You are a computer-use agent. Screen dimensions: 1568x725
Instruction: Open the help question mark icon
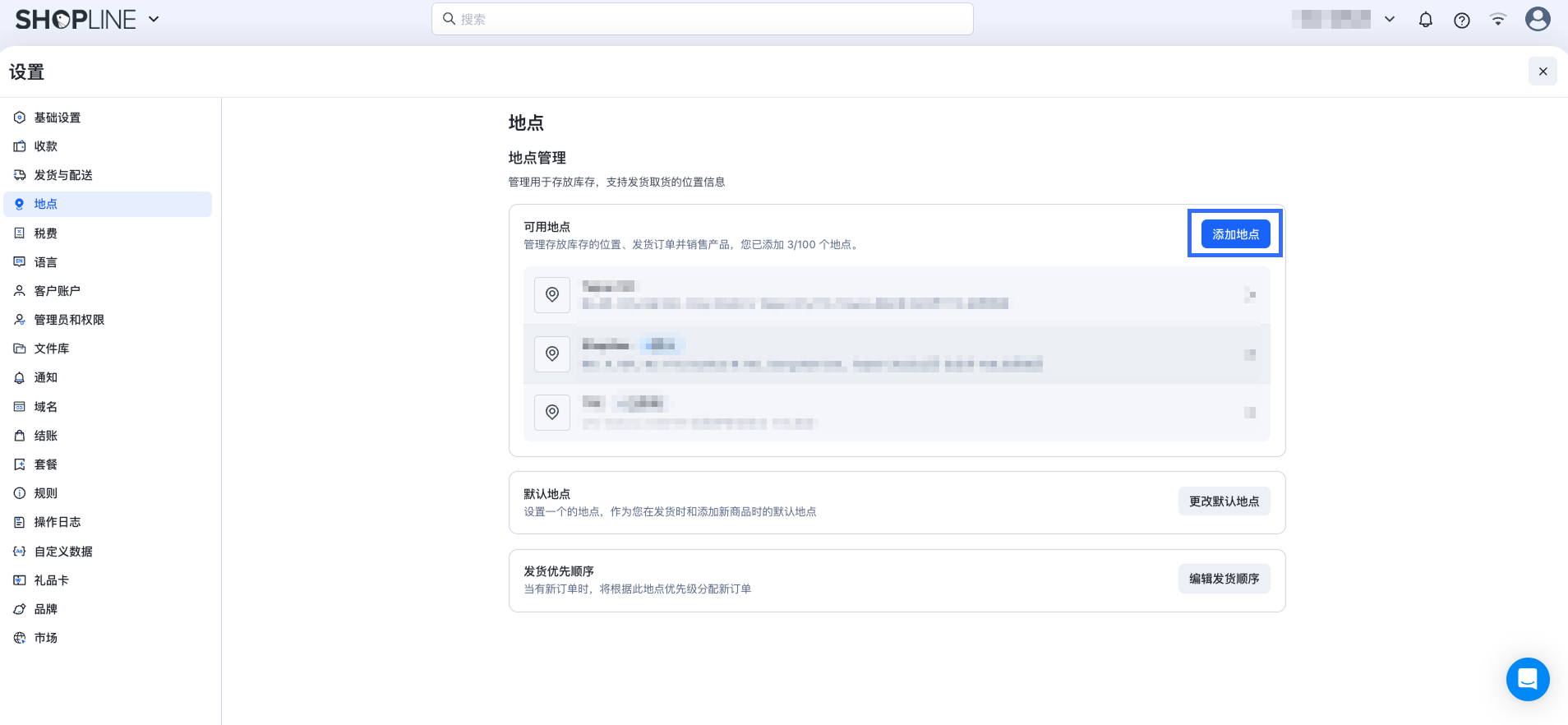[x=1462, y=20]
